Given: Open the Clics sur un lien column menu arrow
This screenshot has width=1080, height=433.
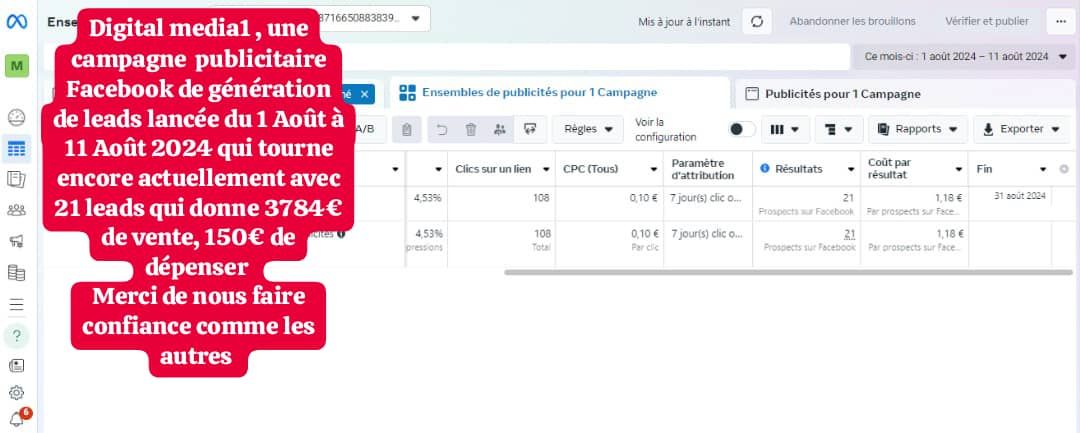Looking at the screenshot, I should [546, 169].
